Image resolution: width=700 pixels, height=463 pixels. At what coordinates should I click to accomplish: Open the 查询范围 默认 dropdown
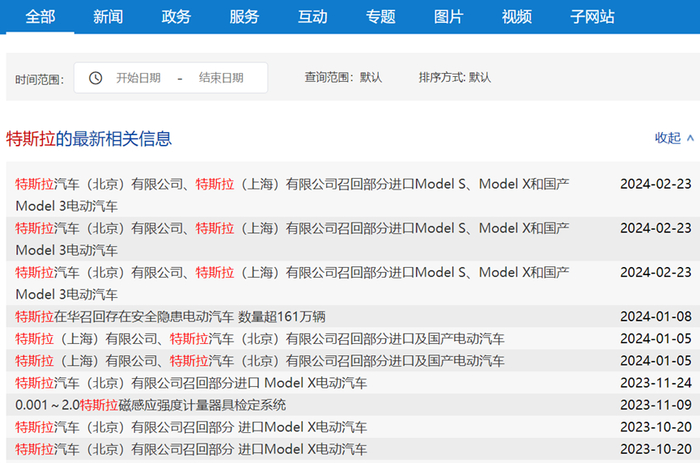pyautogui.click(x=343, y=78)
